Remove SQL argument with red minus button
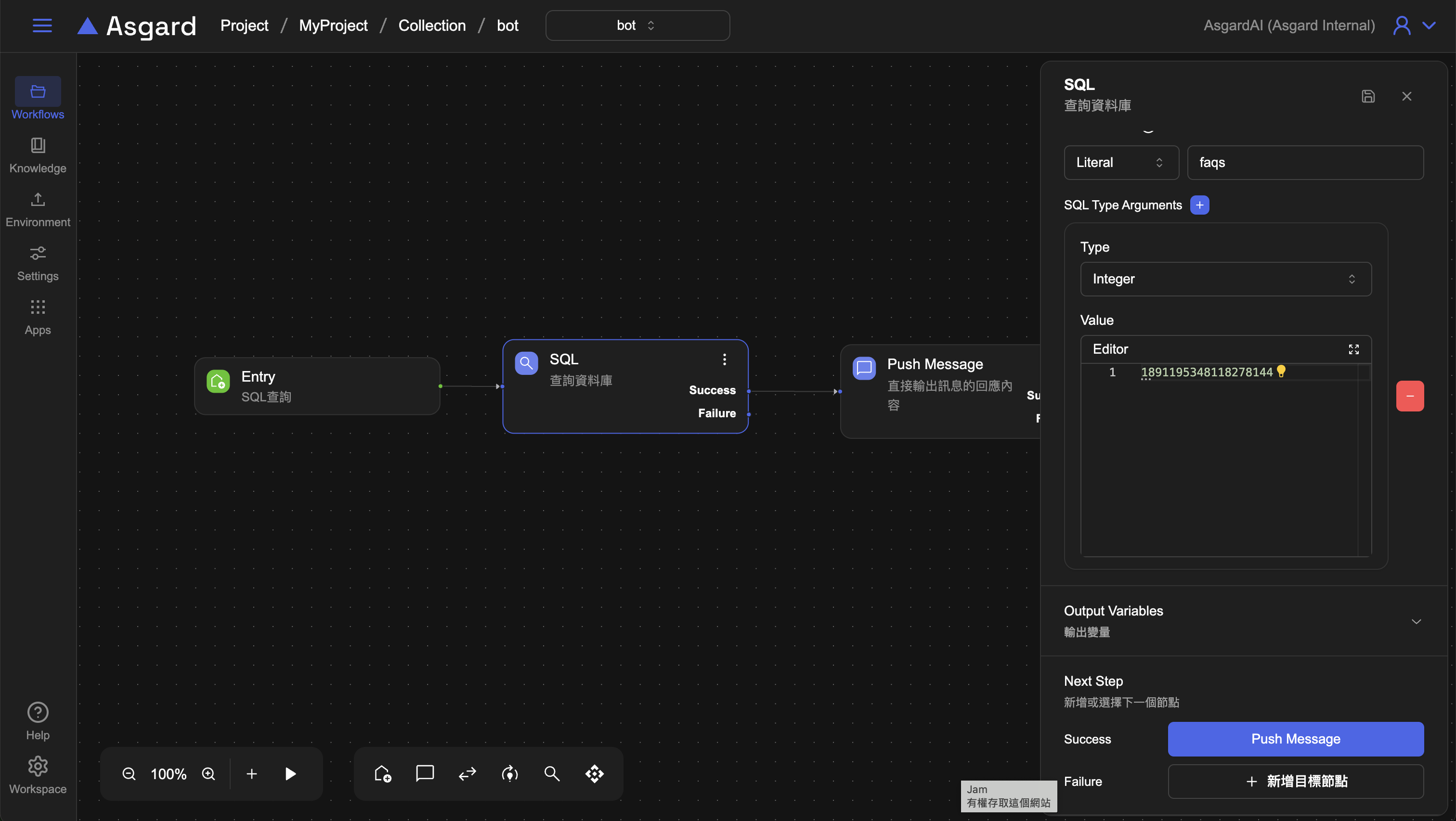1456x821 pixels. point(1410,396)
